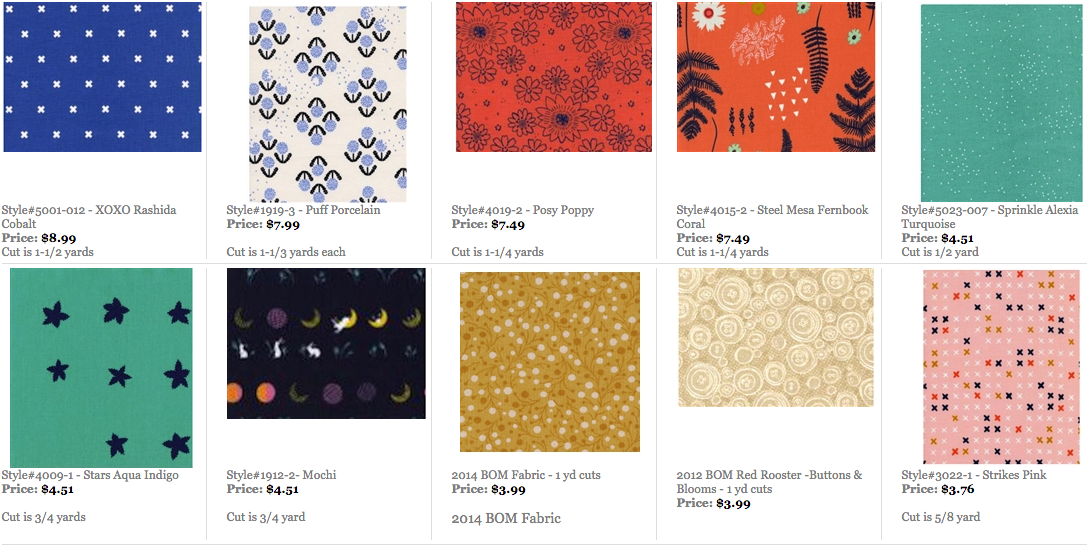This screenshot has width=1087, height=546.
Task: Open the Buttons & Blooms fabric thumbnail
Action: coord(775,337)
